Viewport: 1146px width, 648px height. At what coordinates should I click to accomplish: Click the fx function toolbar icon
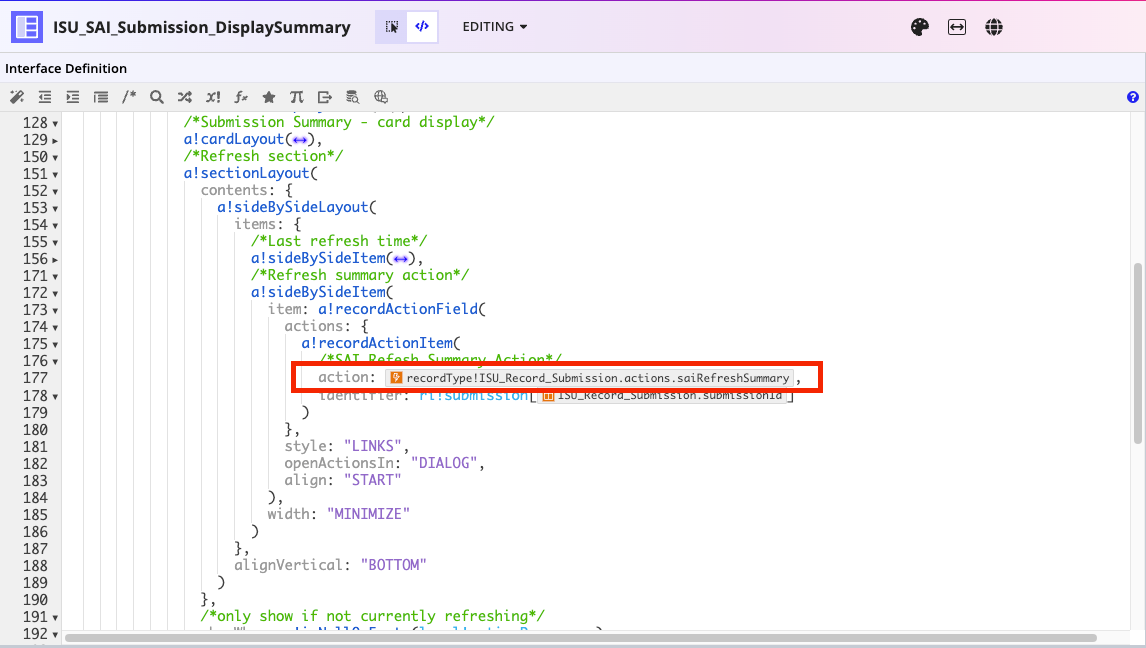(241, 96)
